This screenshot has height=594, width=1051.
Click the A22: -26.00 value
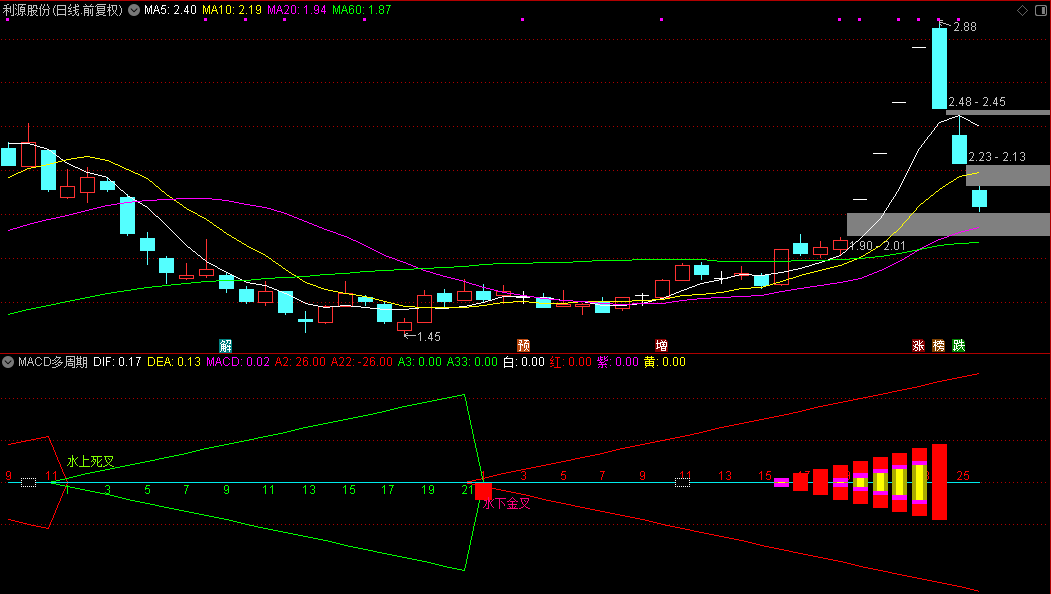[362, 362]
